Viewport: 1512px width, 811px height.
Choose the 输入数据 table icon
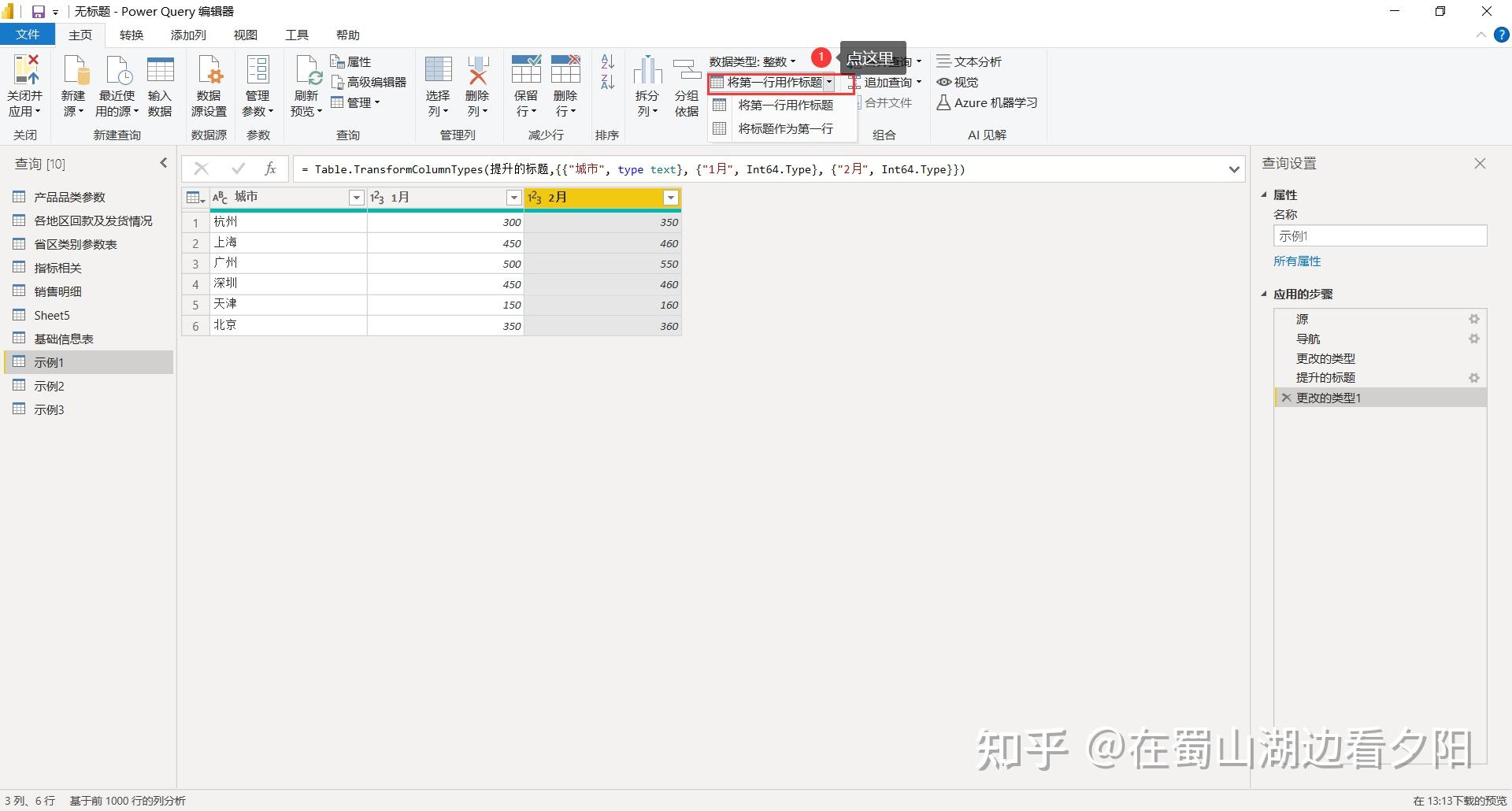(160, 71)
